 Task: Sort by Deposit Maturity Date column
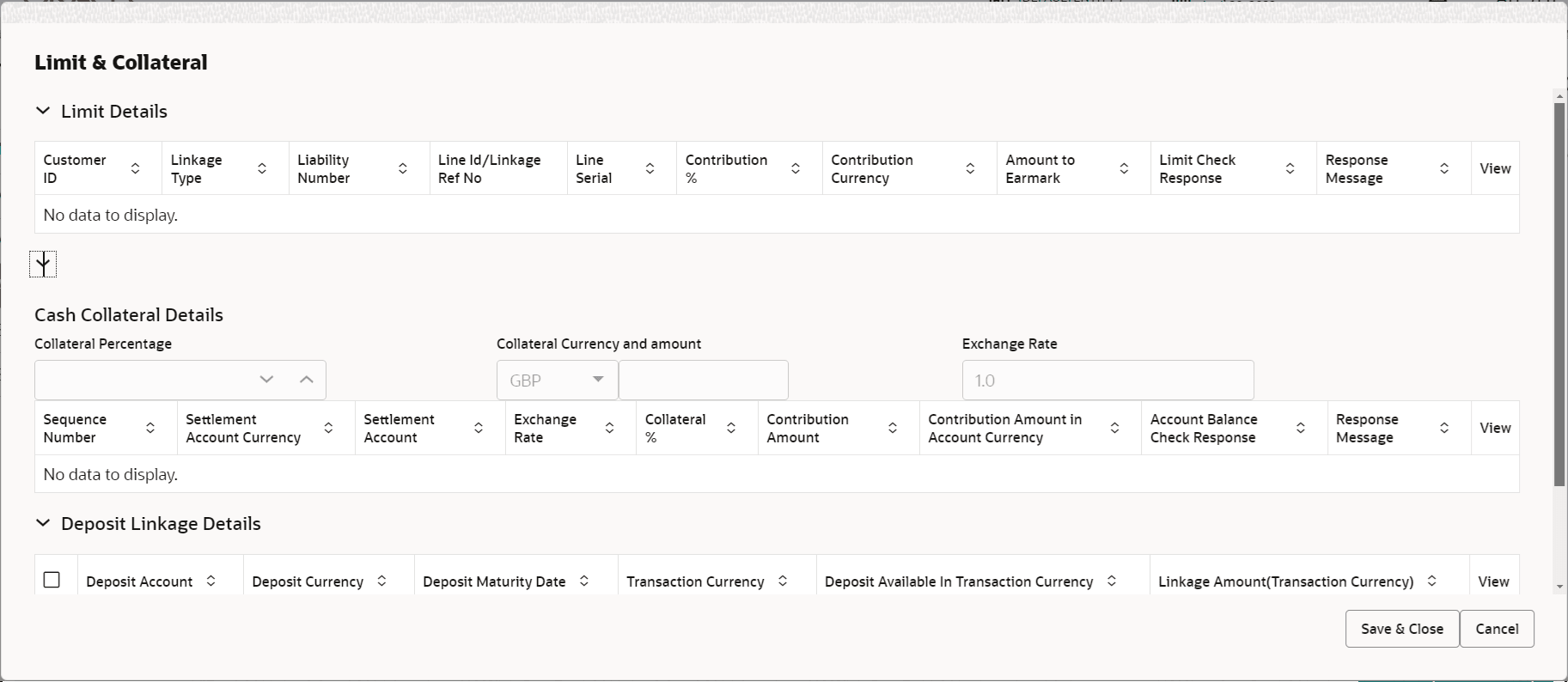584,582
